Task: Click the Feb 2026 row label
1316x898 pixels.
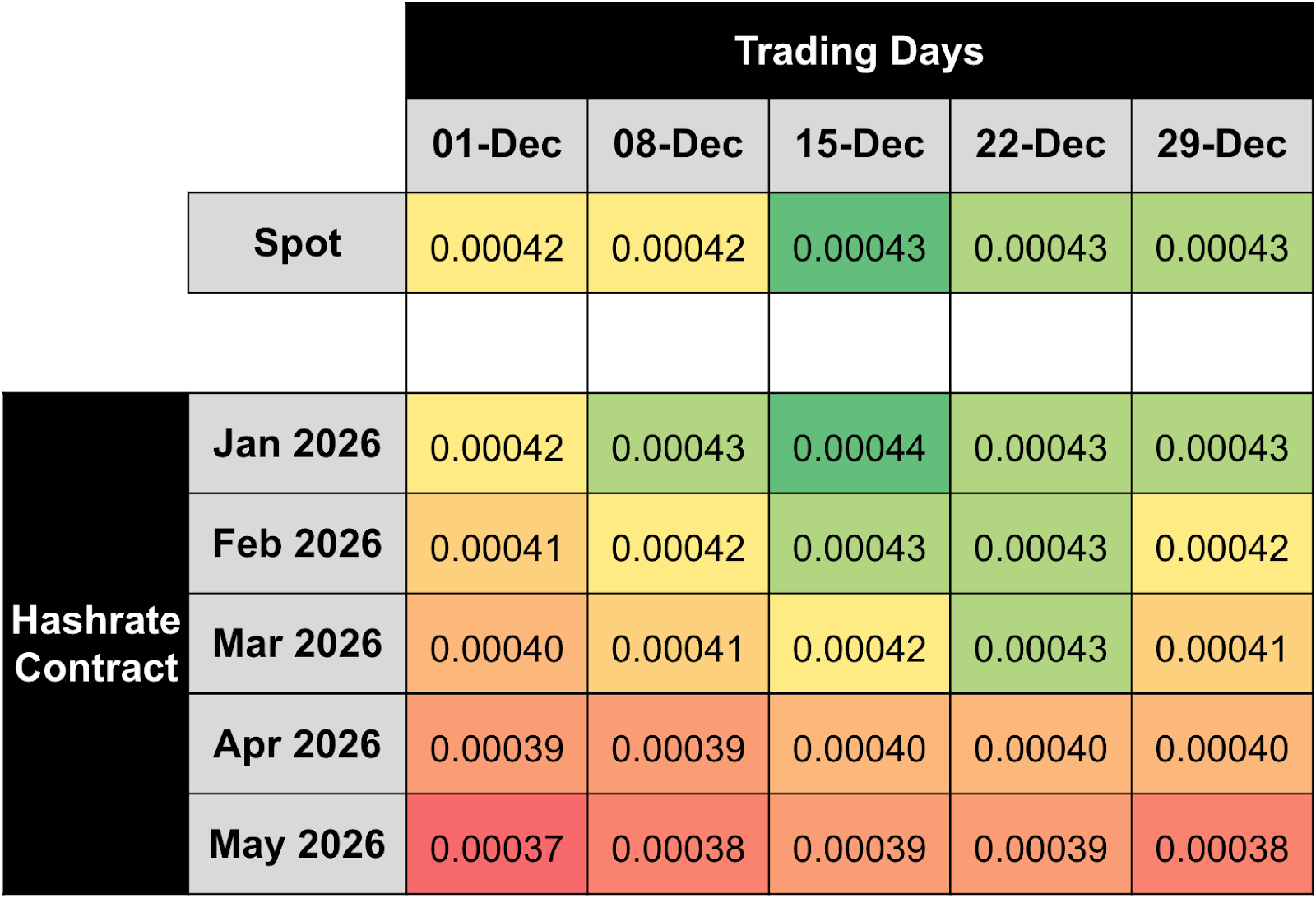Action: [297, 544]
